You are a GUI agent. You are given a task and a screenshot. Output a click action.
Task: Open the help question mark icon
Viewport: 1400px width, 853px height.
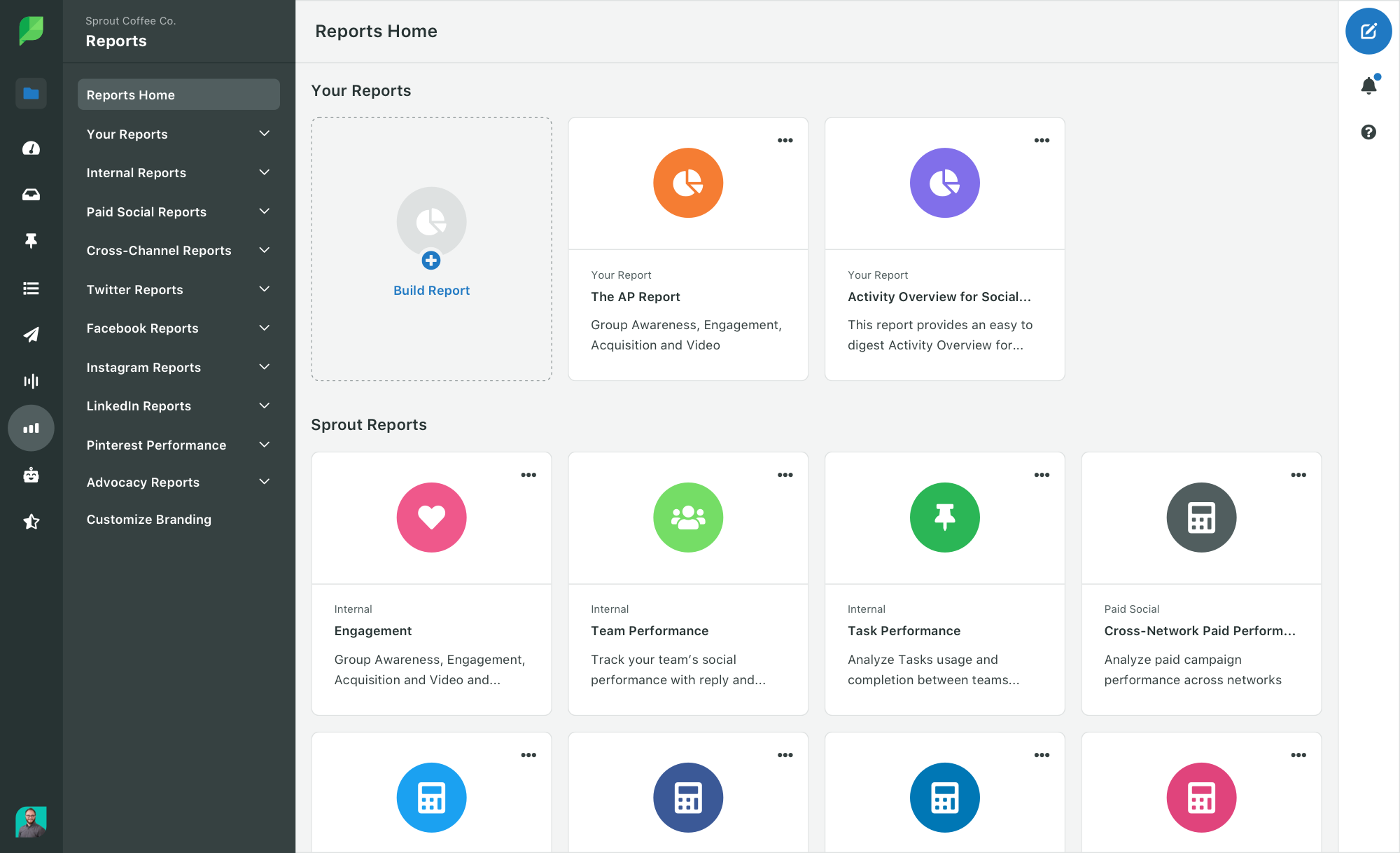(x=1368, y=132)
